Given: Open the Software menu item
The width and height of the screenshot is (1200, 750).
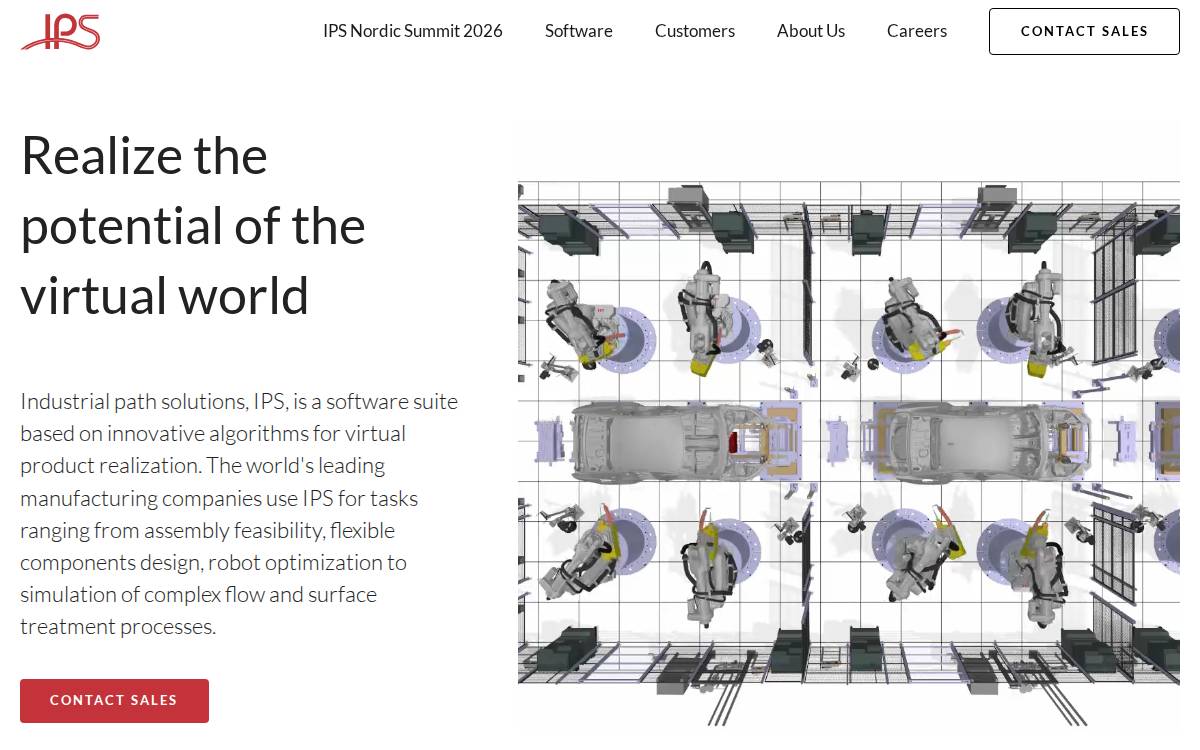Looking at the screenshot, I should tap(579, 31).
